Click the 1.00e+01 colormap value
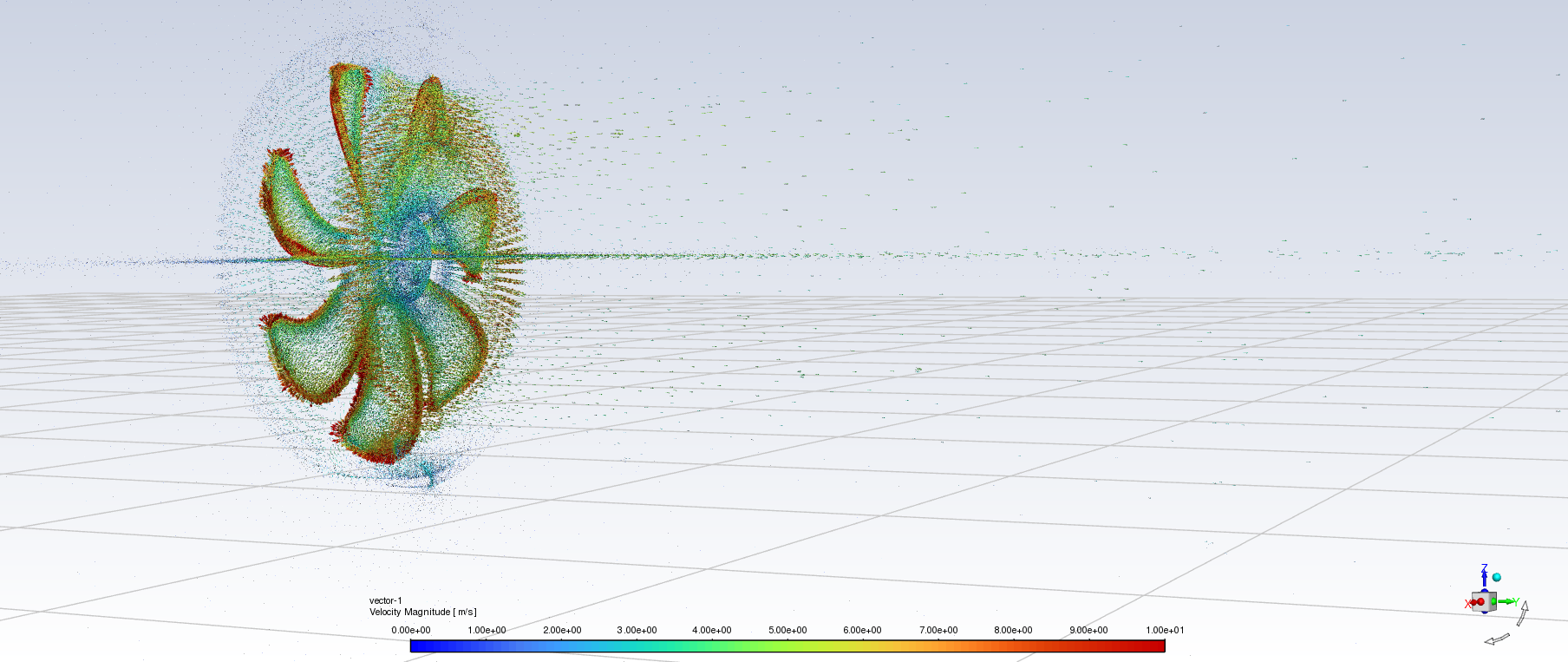This screenshot has height=662, width=1568. pos(1165,630)
